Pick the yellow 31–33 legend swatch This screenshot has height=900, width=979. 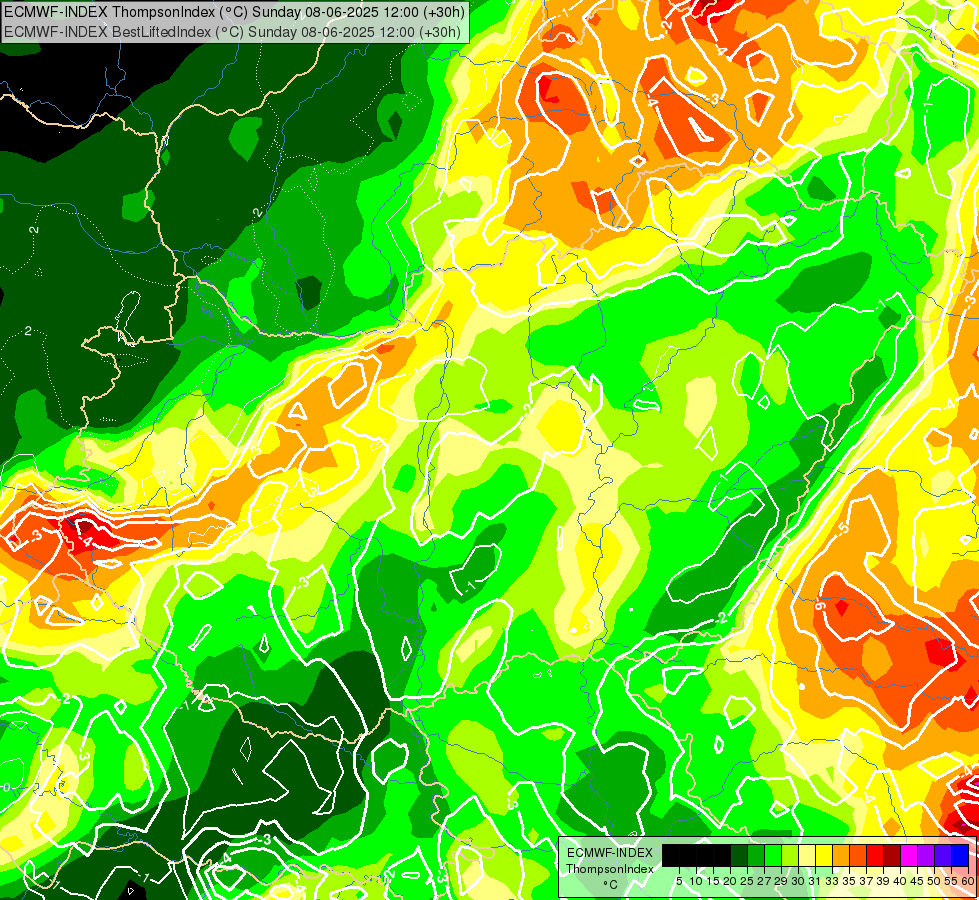[824, 855]
